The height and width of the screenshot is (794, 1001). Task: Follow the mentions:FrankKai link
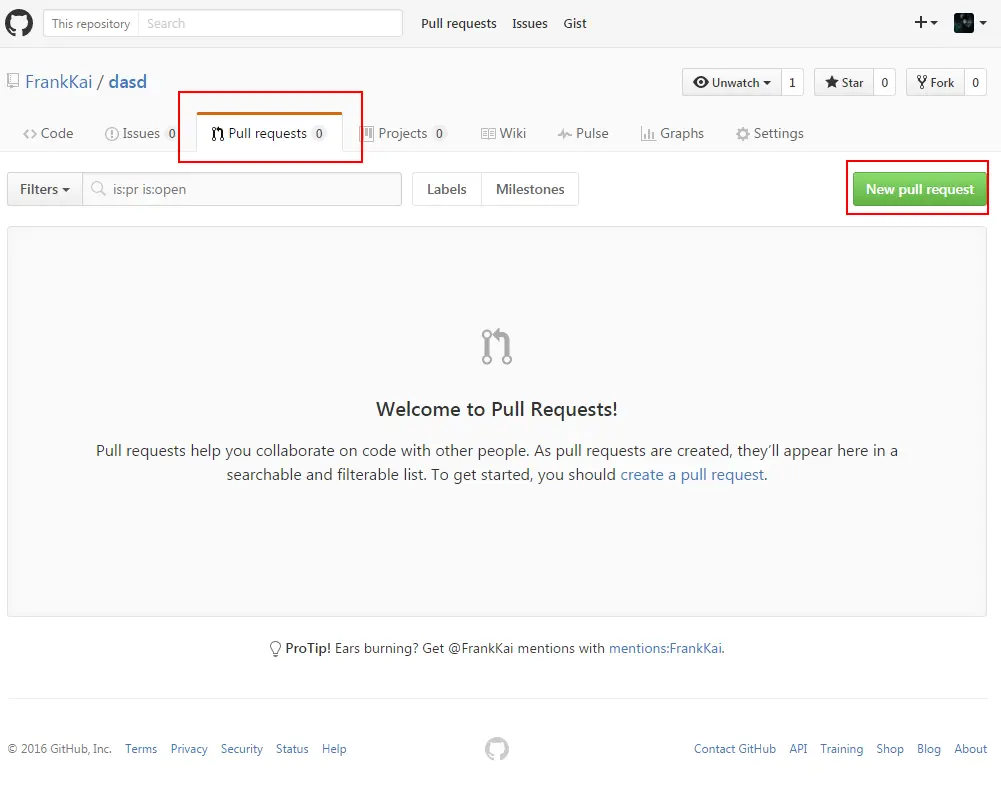pyautogui.click(x=665, y=648)
